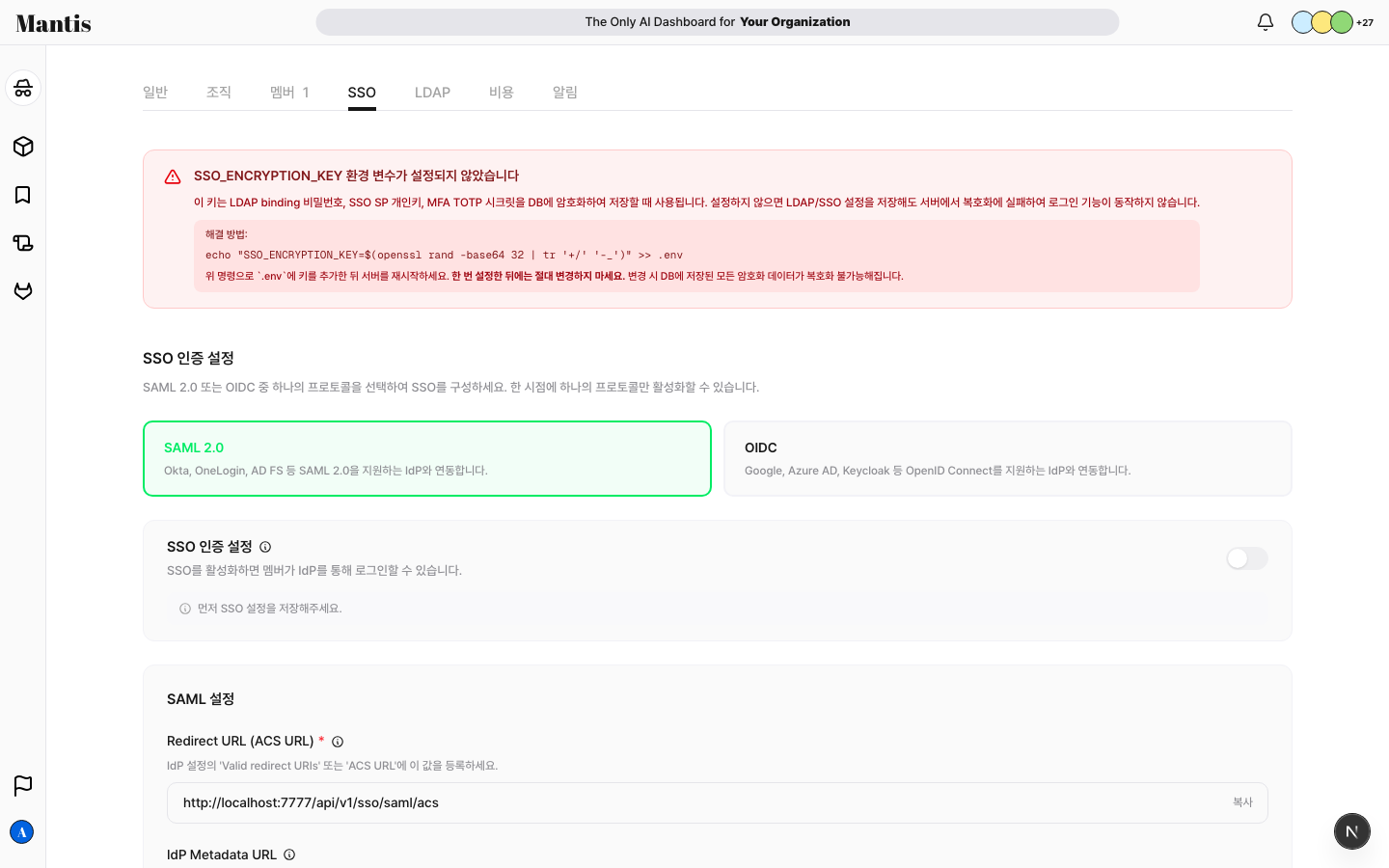Click the flag icon in sidebar

[23, 786]
